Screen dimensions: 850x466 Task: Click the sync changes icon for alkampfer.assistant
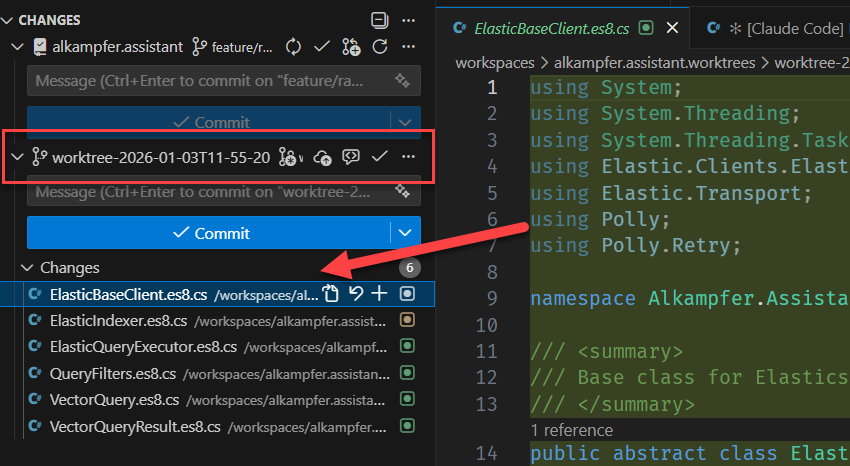point(294,46)
